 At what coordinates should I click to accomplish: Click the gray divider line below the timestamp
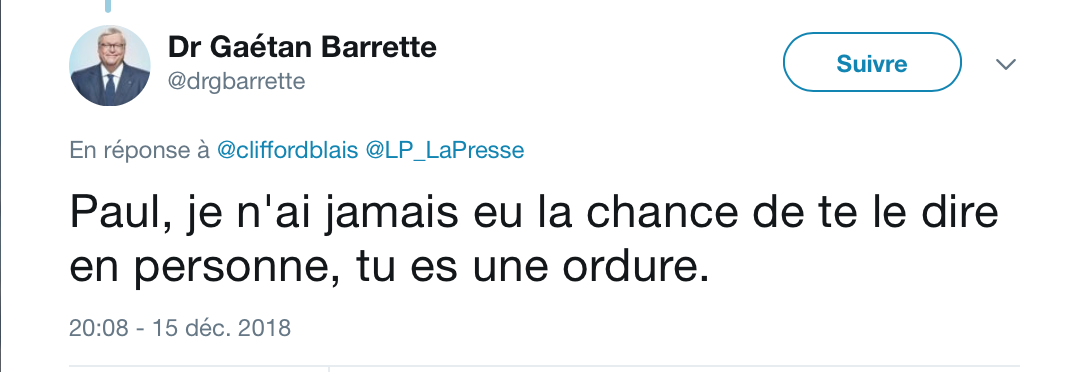pyautogui.click(x=544, y=365)
